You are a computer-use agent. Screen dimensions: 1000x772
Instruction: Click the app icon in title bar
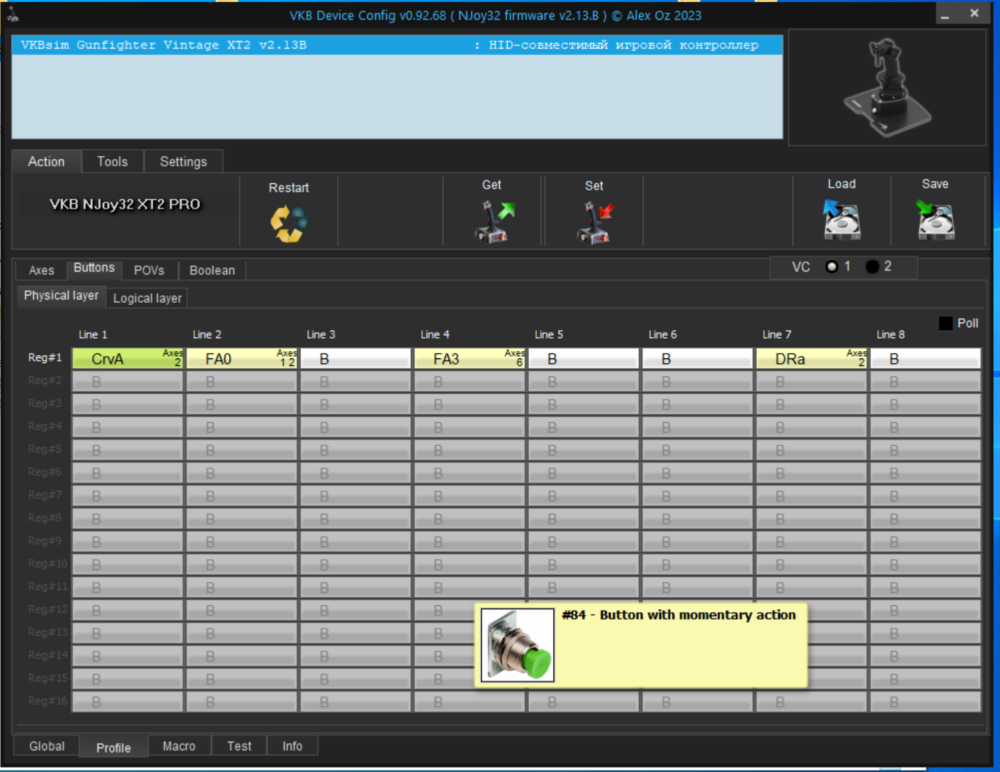point(12,14)
